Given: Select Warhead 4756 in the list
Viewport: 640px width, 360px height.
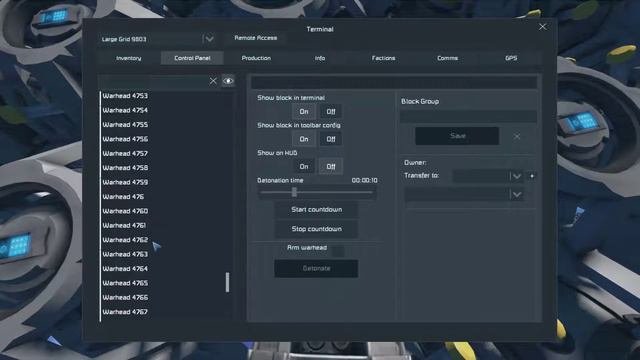Looking at the screenshot, I should (125, 139).
